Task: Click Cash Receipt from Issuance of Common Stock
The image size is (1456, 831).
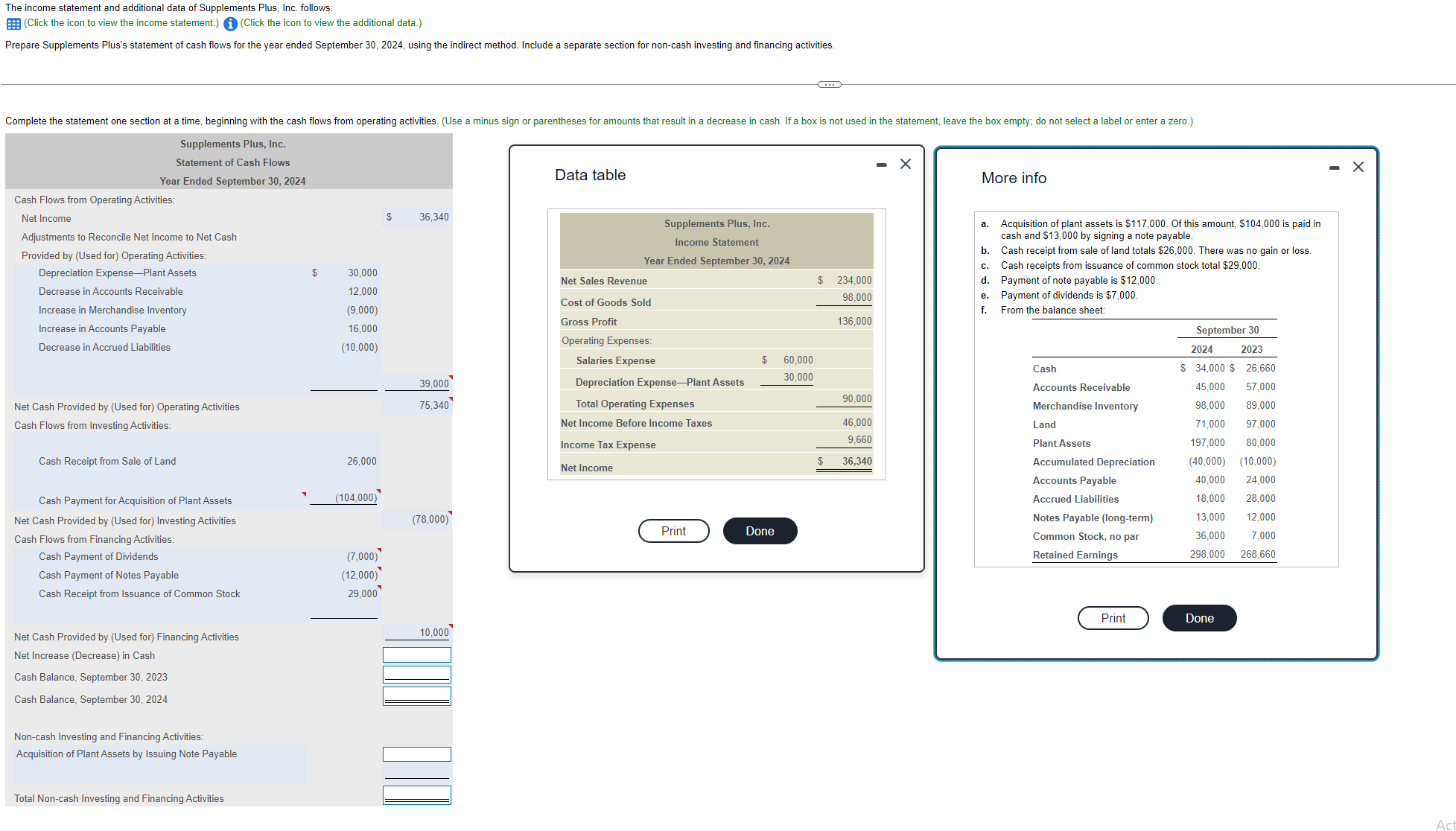Action: coord(139,594)
